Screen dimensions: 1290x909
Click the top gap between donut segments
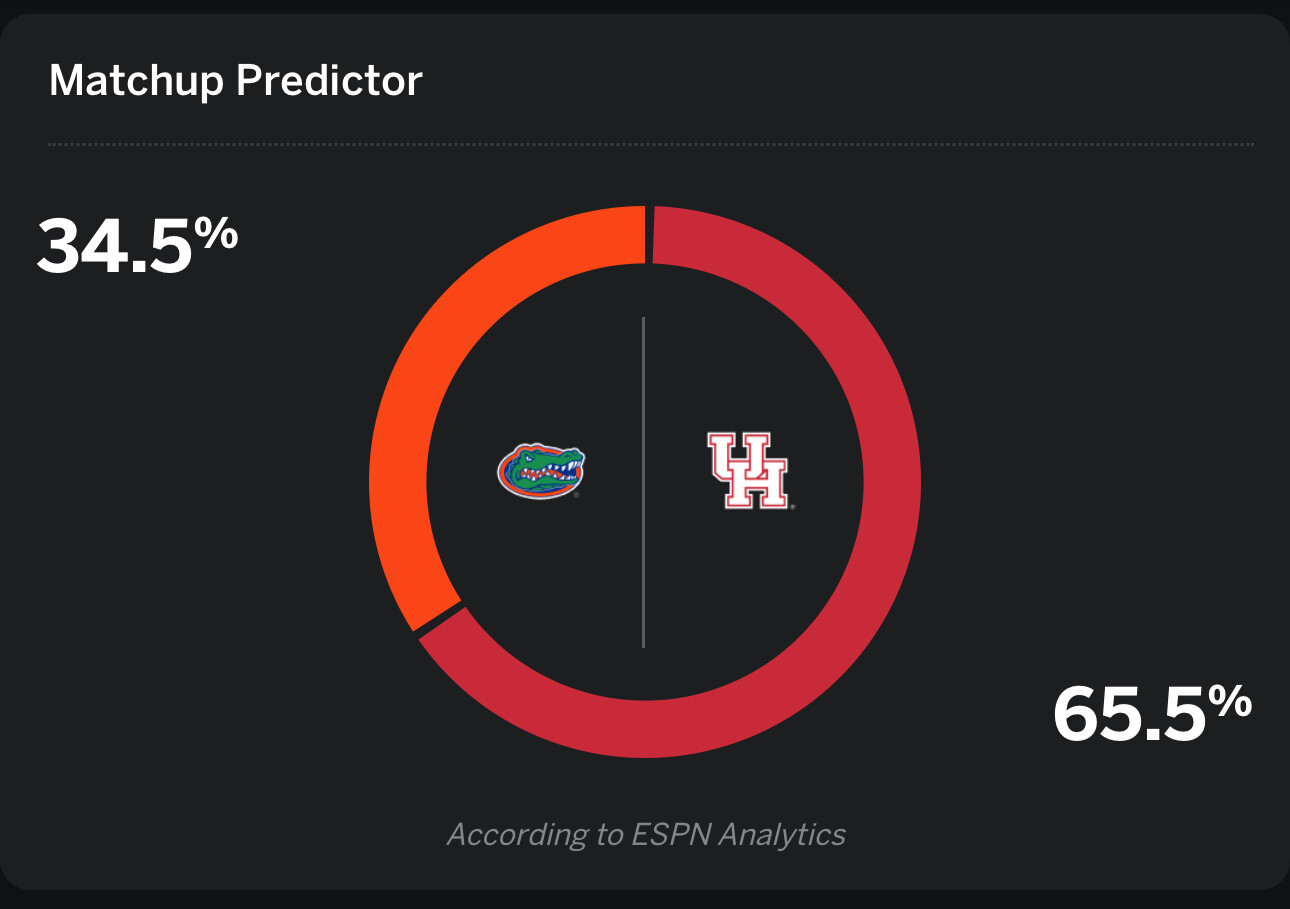tap(649, 235)
